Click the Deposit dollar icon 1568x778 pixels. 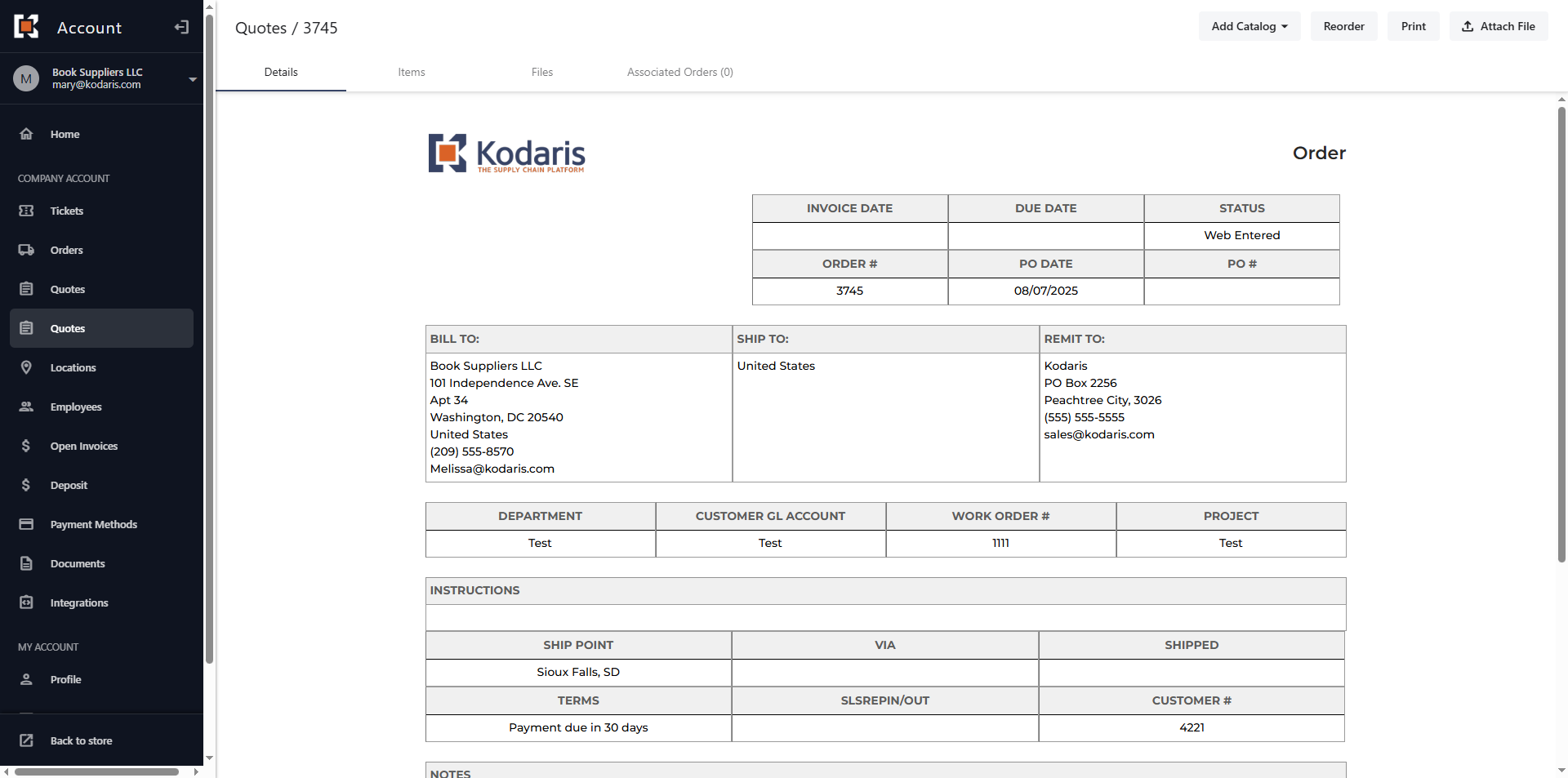click(x=26, y=485)
